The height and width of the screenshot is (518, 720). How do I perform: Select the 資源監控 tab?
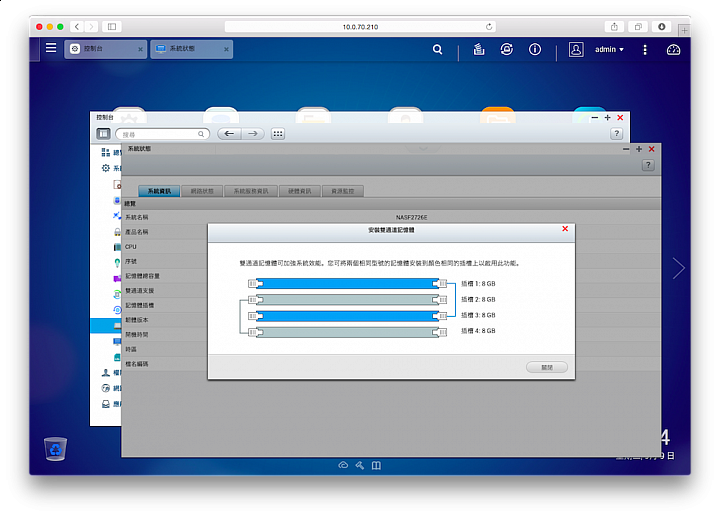(343, 191)
